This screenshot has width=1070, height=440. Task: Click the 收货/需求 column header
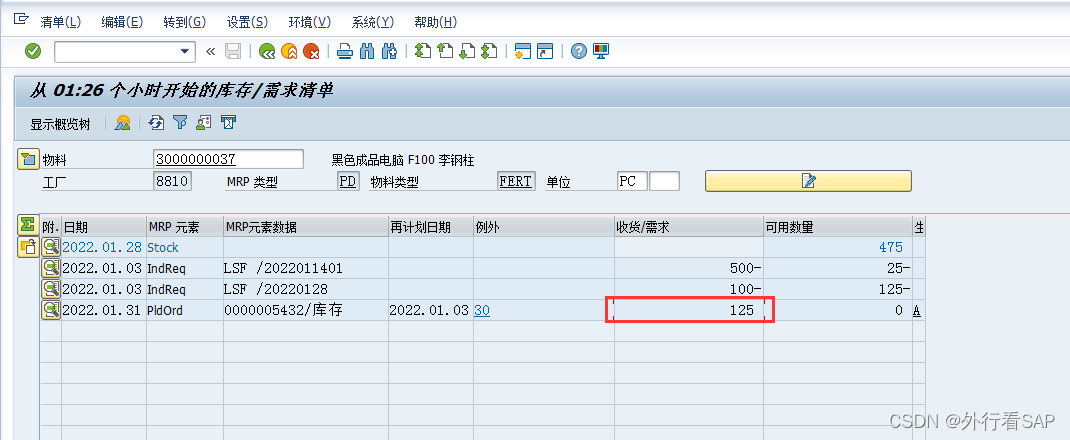click(x=689, y=227)
